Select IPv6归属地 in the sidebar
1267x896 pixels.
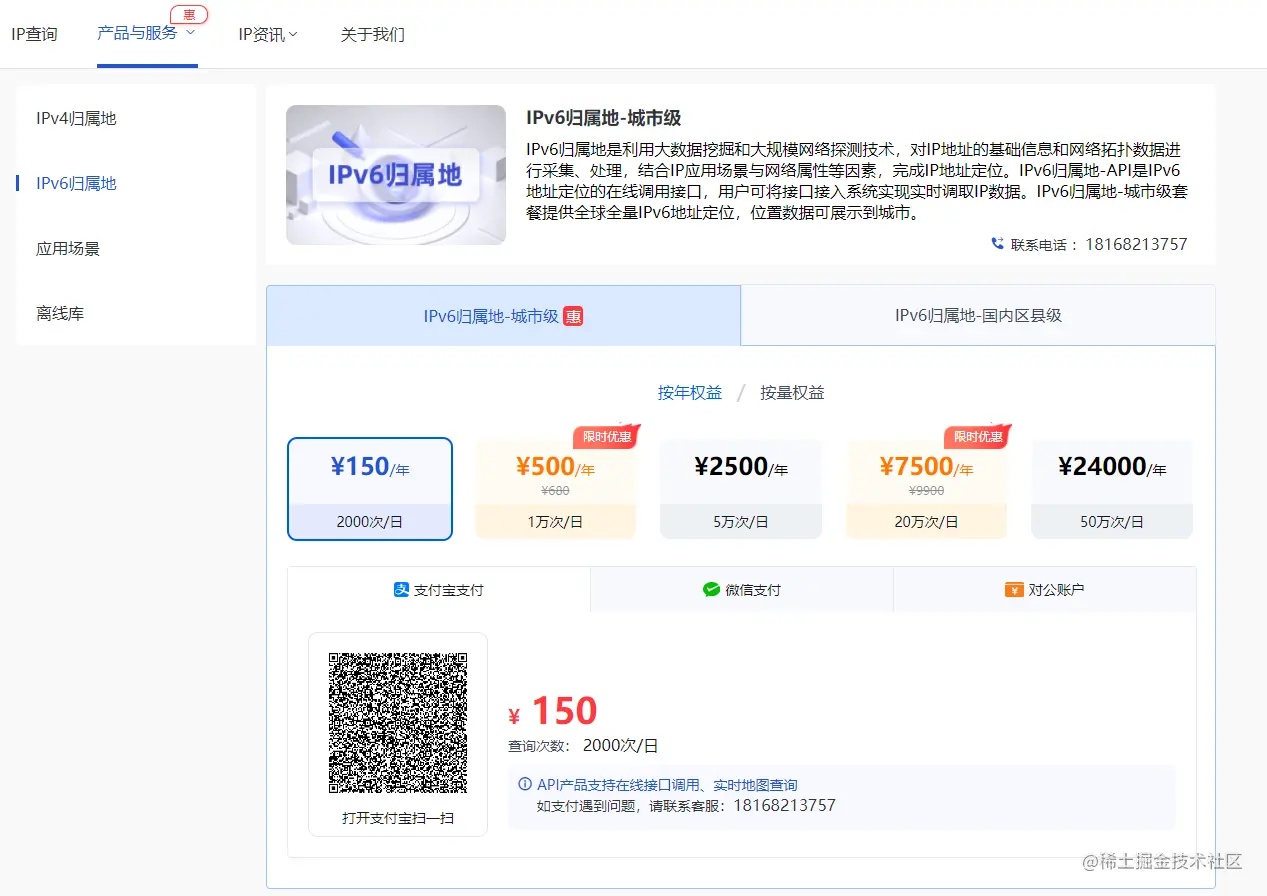[76, 183]
